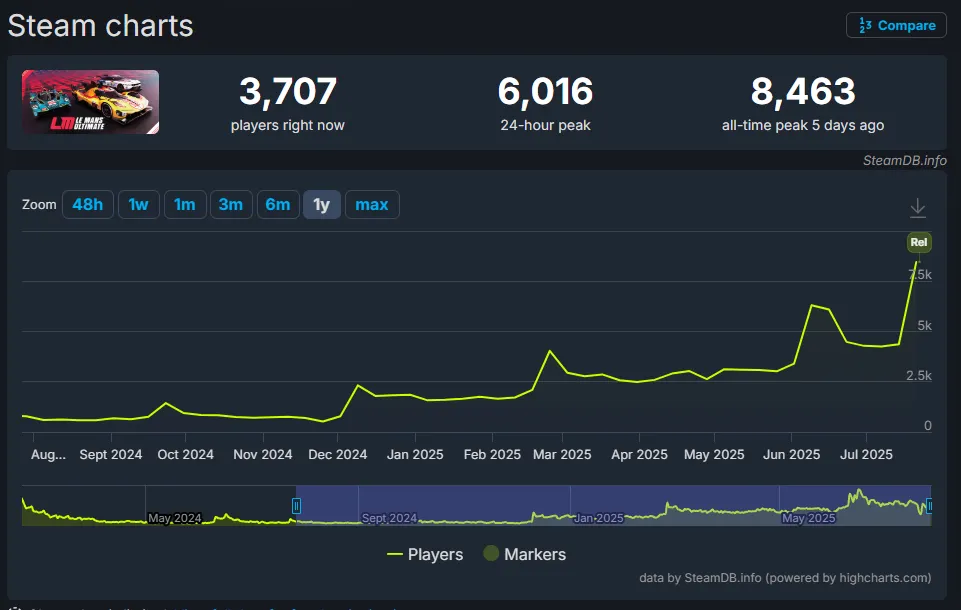Select the 1w zoom range
The image size is (961, 610).
click(x=138, y=205)
